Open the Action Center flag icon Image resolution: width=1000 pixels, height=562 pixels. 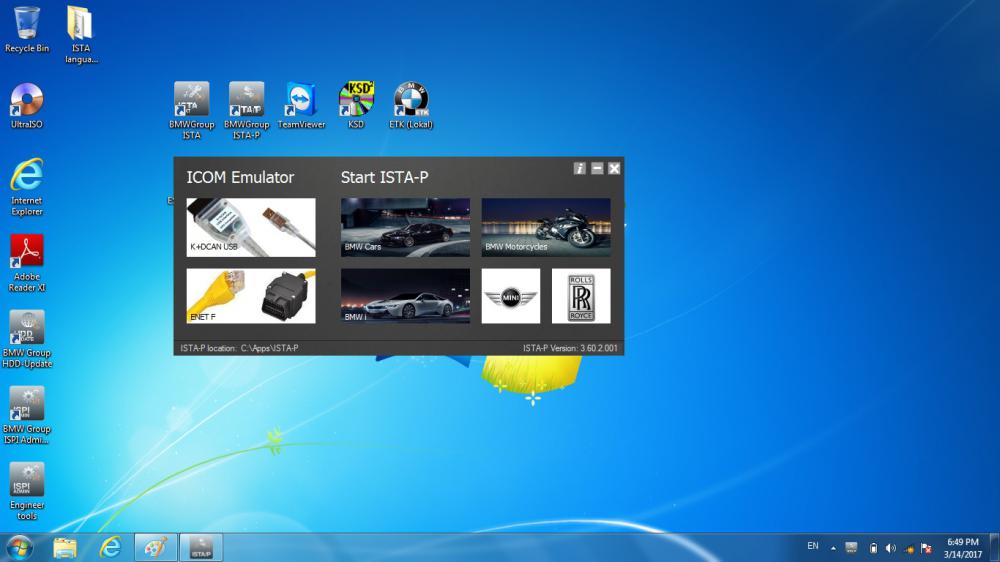click(x=926, y=548)
